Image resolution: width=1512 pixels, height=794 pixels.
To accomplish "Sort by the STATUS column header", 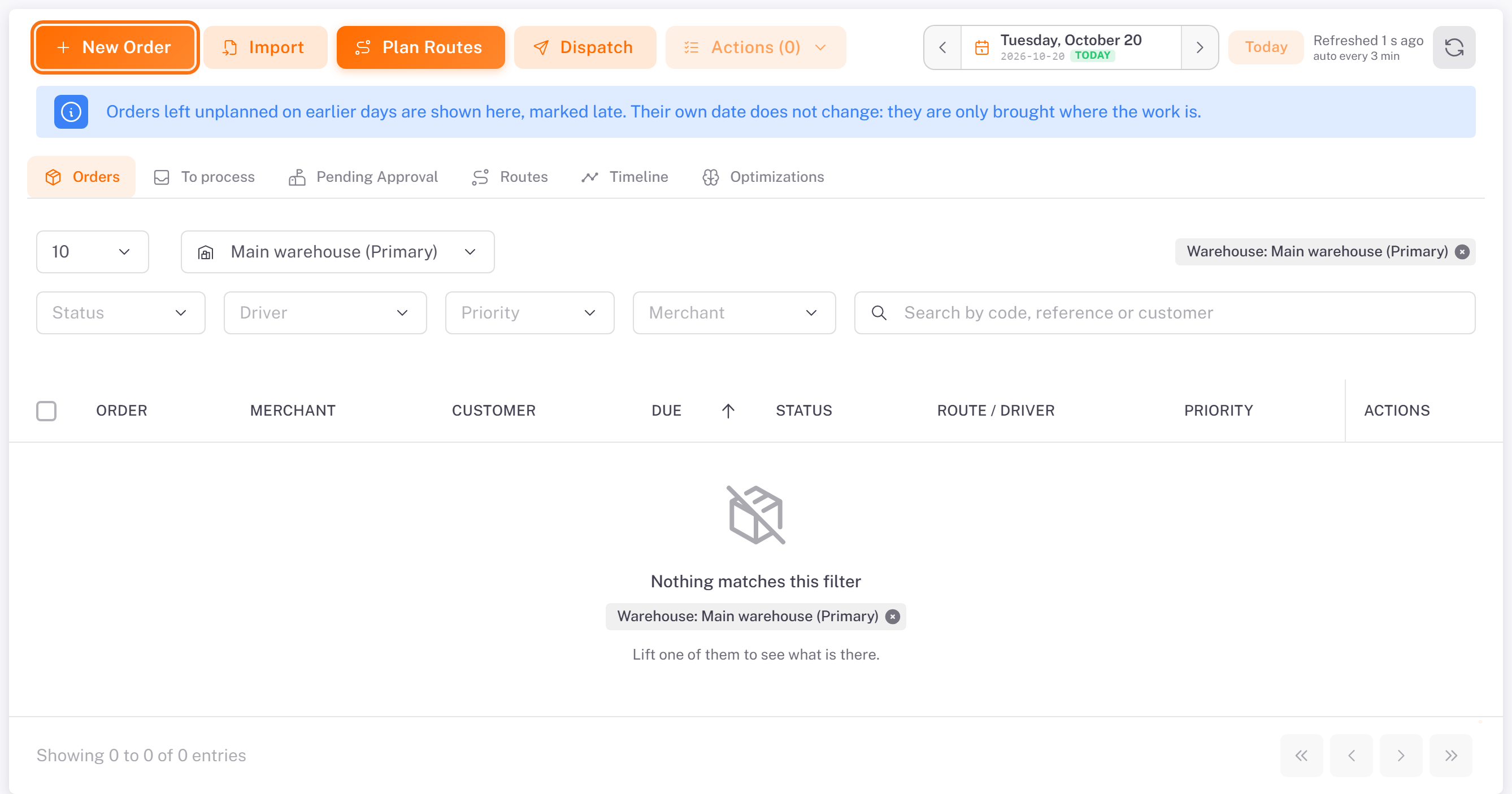I will point(803,411).
